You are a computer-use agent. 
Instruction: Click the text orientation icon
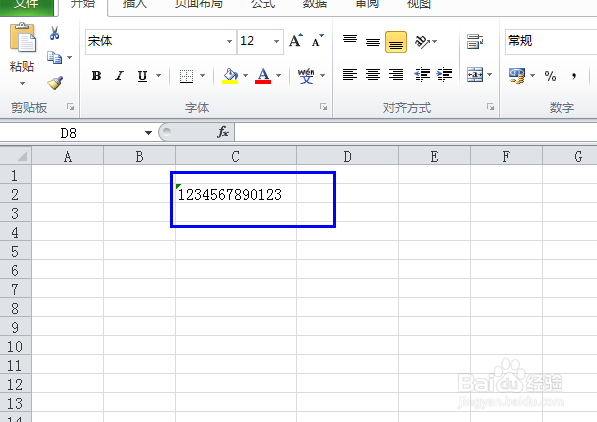[423, 42]
